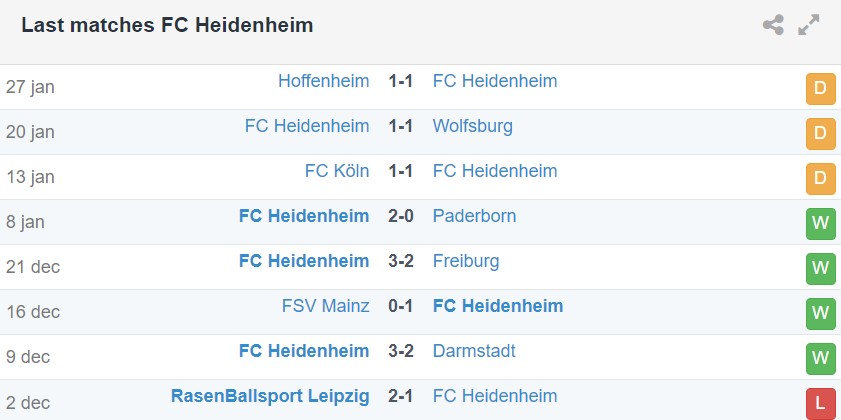The width and height of the screenshot is (841, 420).
Task: Click the W badge for Darmstadt match
Action: (x=820, y=358)
